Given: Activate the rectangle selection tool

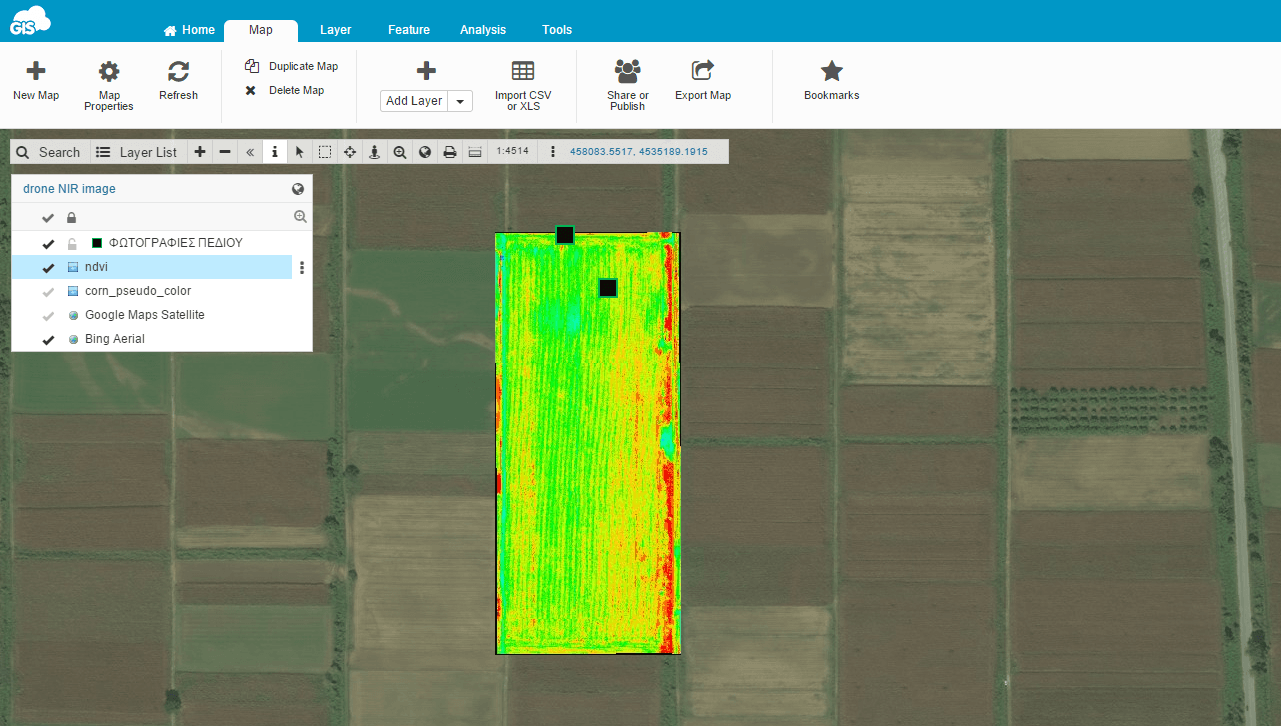Looking at the screenshot, I should pos(325,152).
